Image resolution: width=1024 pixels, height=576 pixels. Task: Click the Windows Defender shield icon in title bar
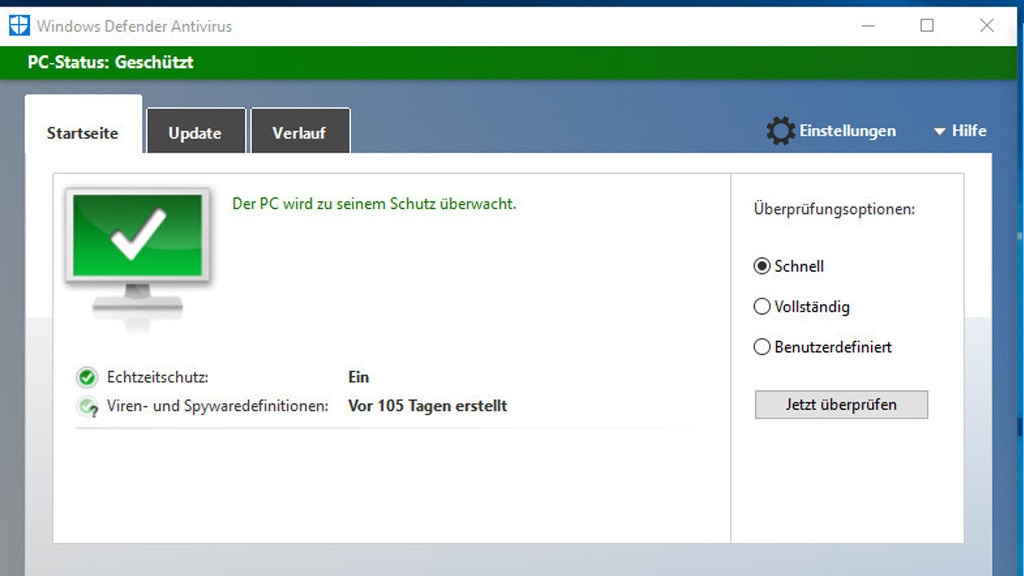pos(19,25)
